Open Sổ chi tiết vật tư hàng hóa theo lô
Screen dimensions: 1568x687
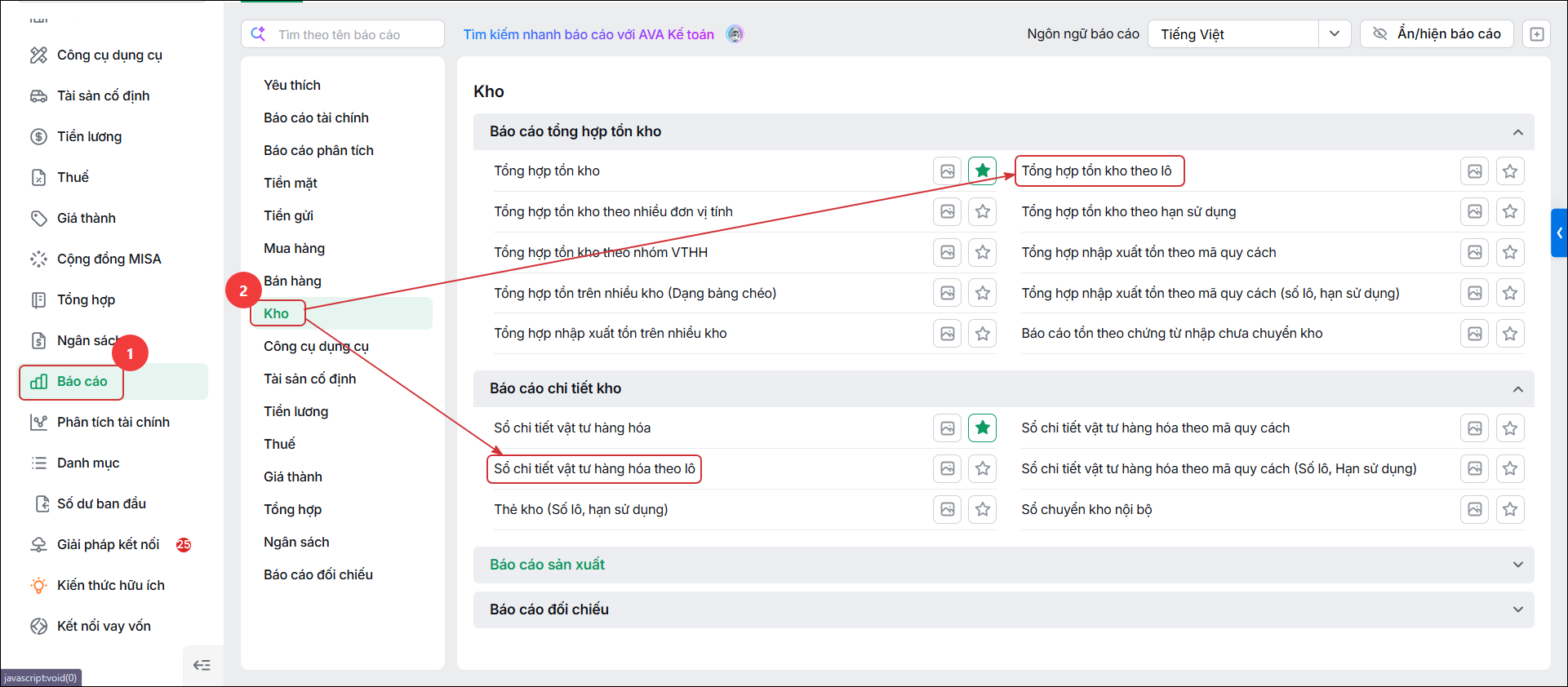tap(594, 469)
